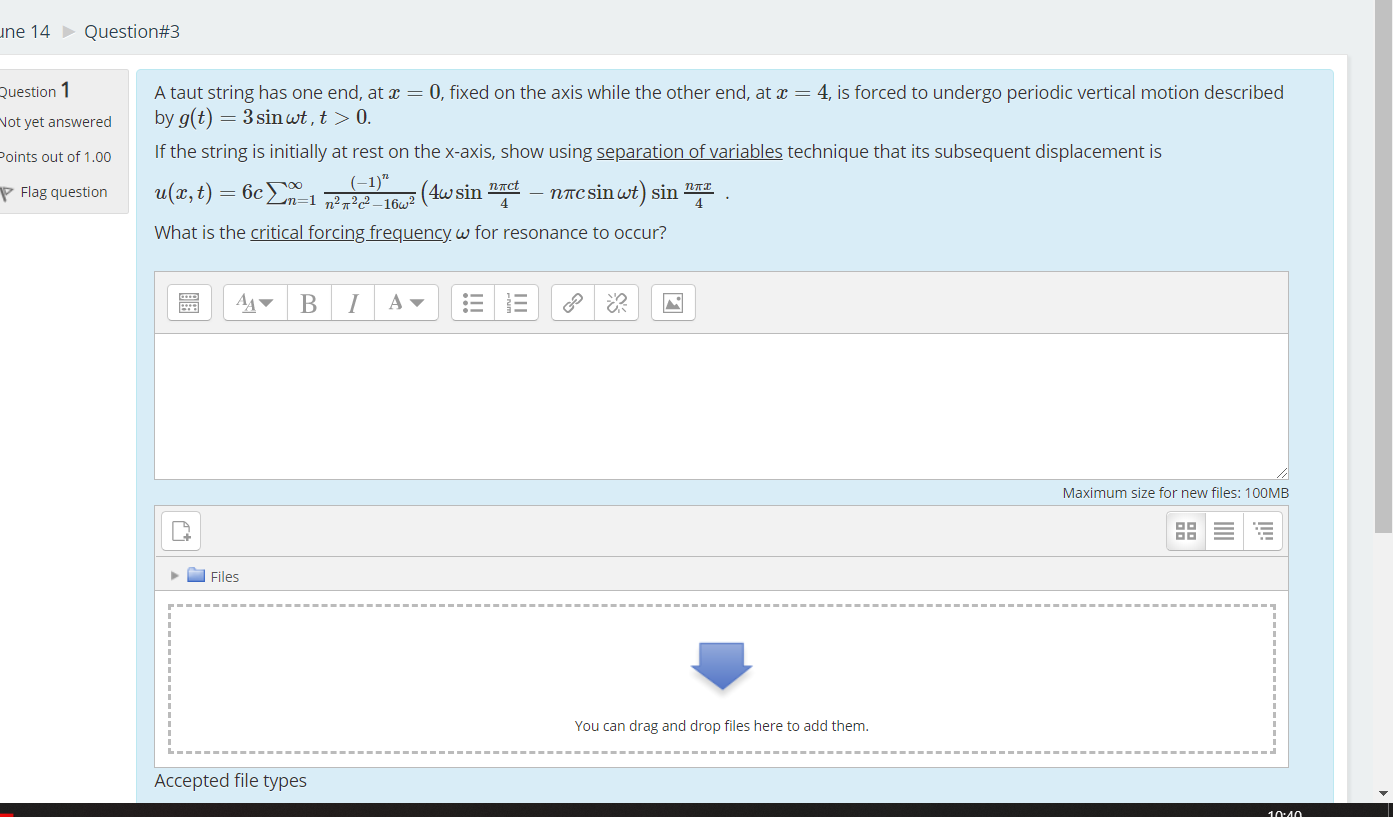Add a file using the add-file icon
Image resolution: width=1393 pixels, height=817 pixels.
pos(180,530)
